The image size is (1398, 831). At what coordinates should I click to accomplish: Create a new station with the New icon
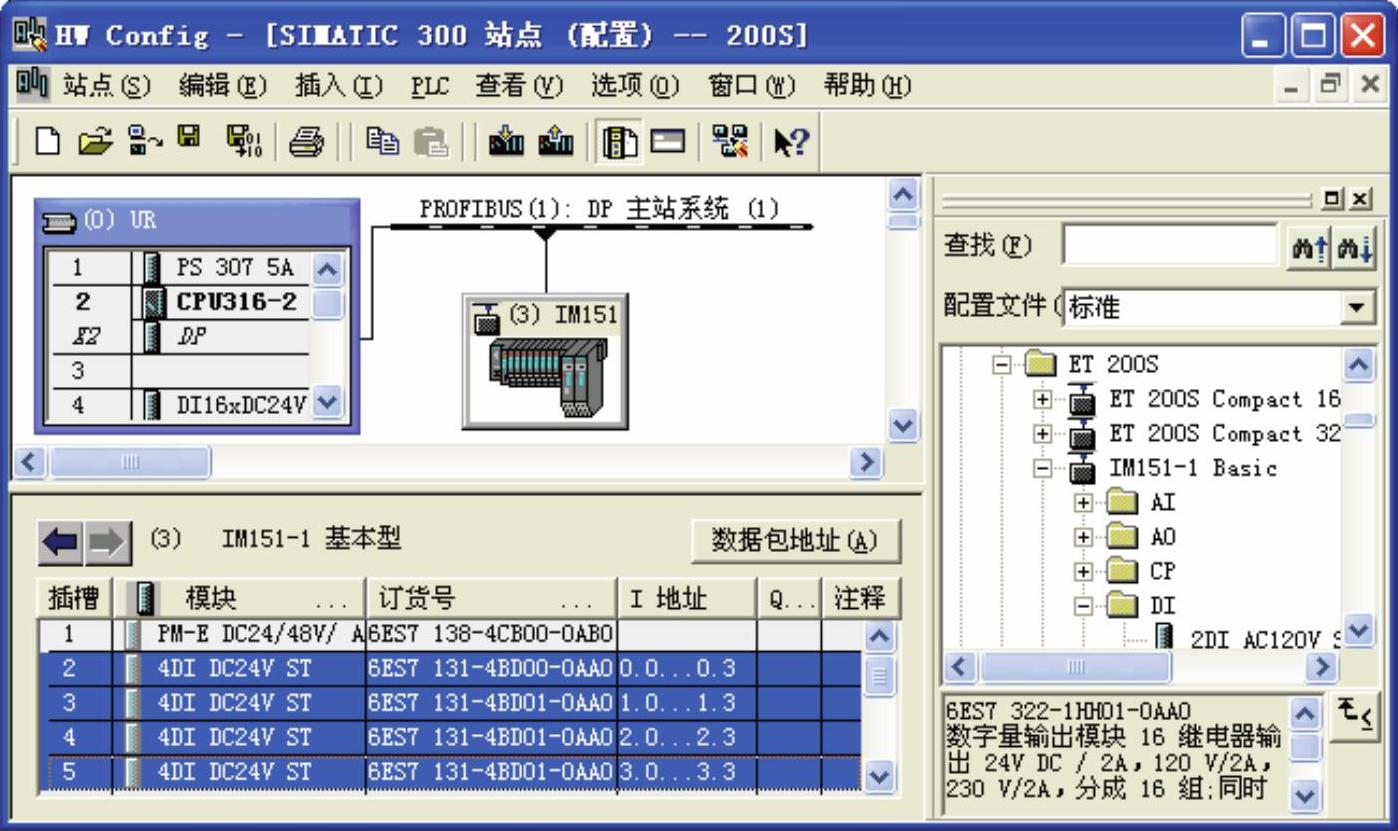pyautogui.click(x=47, y=144)
